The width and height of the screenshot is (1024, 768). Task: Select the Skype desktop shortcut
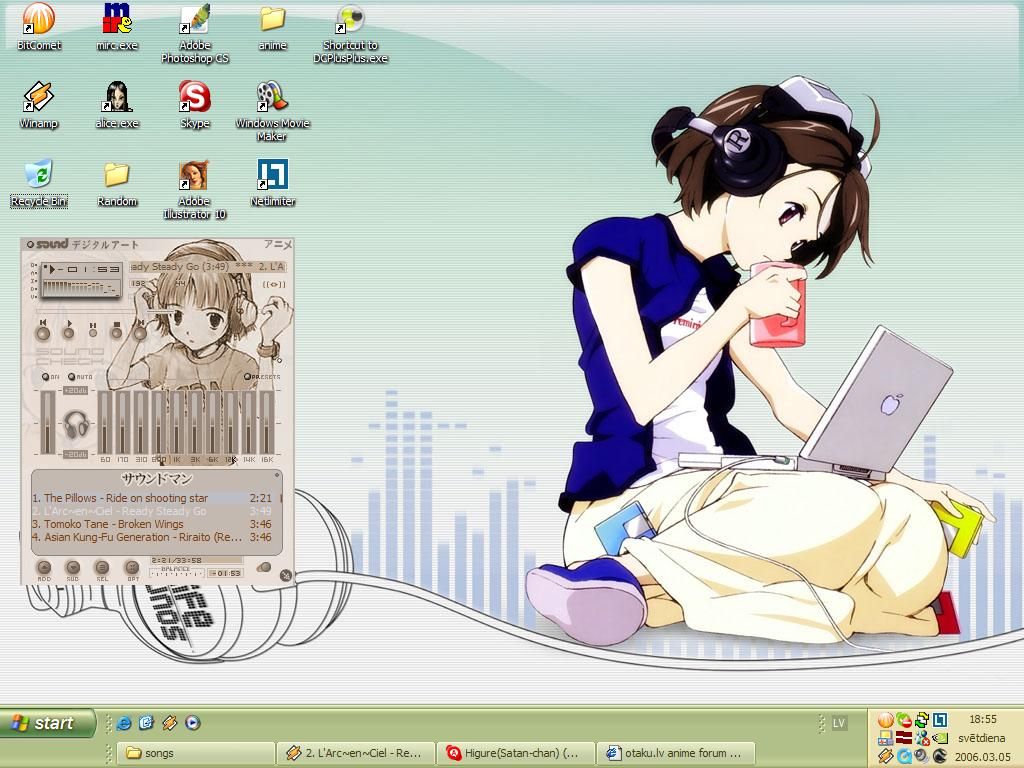(x=195, y=105)
